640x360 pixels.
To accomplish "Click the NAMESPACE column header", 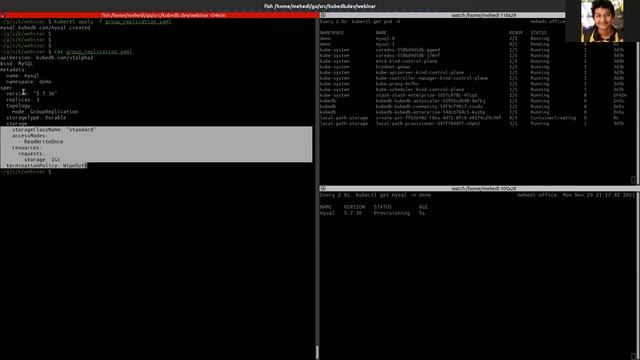I will coord(332,33).
